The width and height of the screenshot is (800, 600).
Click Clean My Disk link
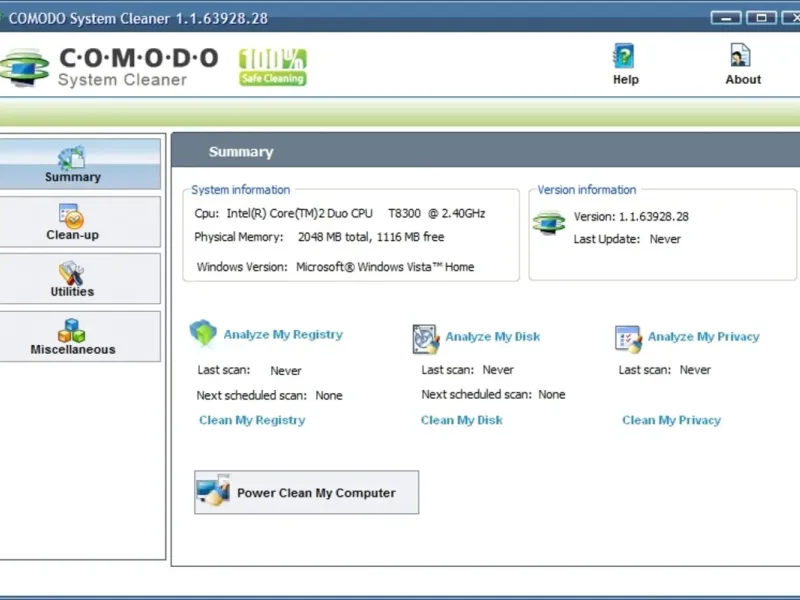point(462,420)
